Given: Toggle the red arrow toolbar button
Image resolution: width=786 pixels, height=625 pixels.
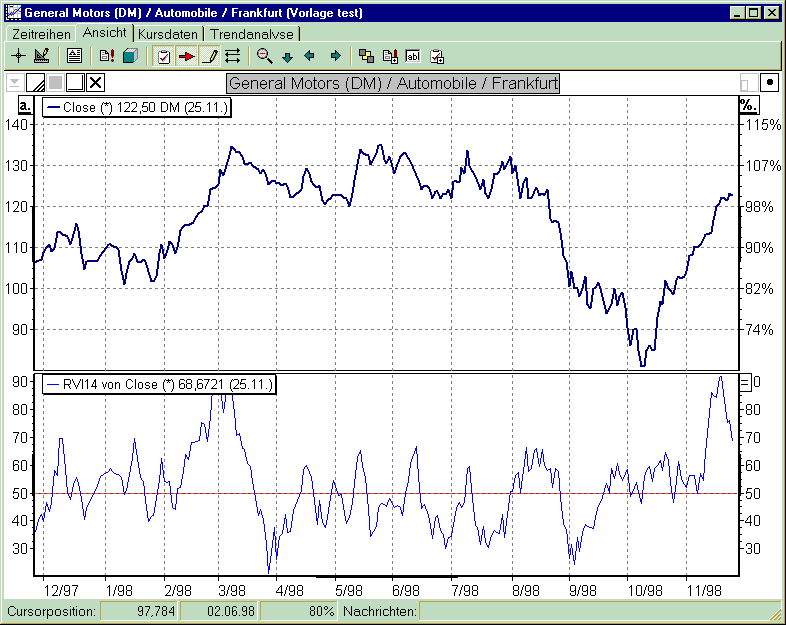Looking at the screenshot, I should click(186, 56).
